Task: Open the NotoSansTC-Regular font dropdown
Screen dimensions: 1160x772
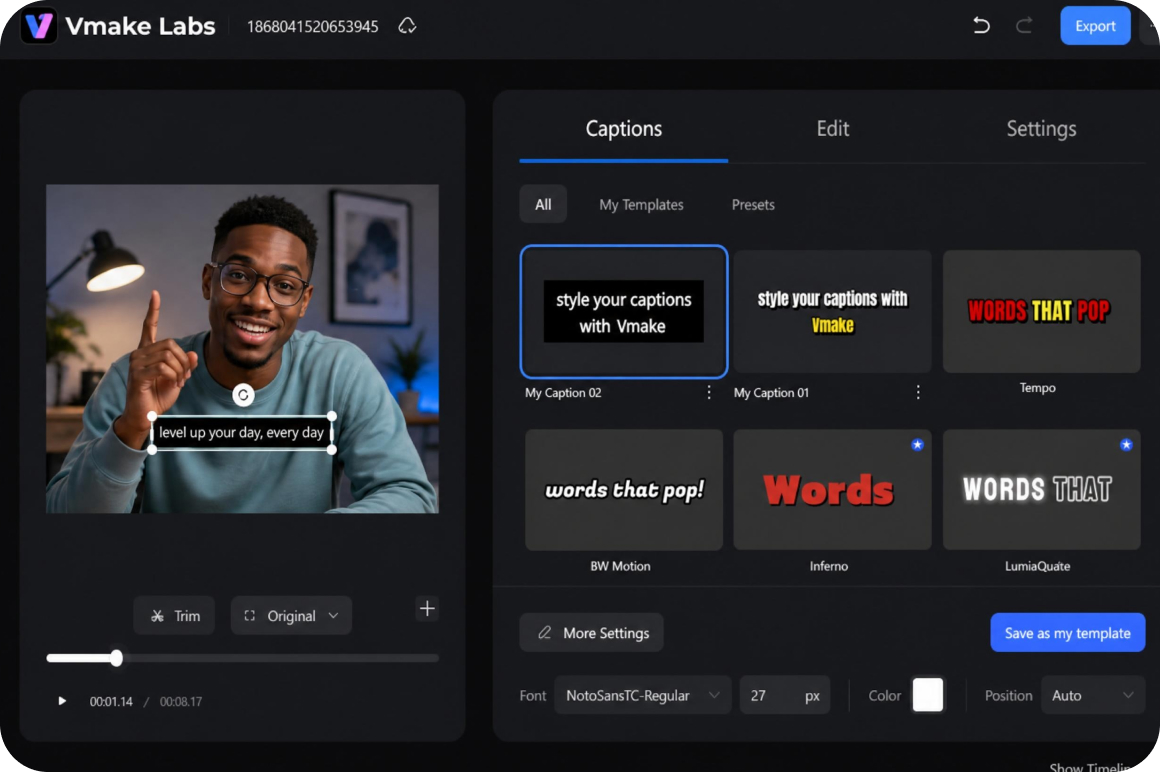Action: (642, 695)
